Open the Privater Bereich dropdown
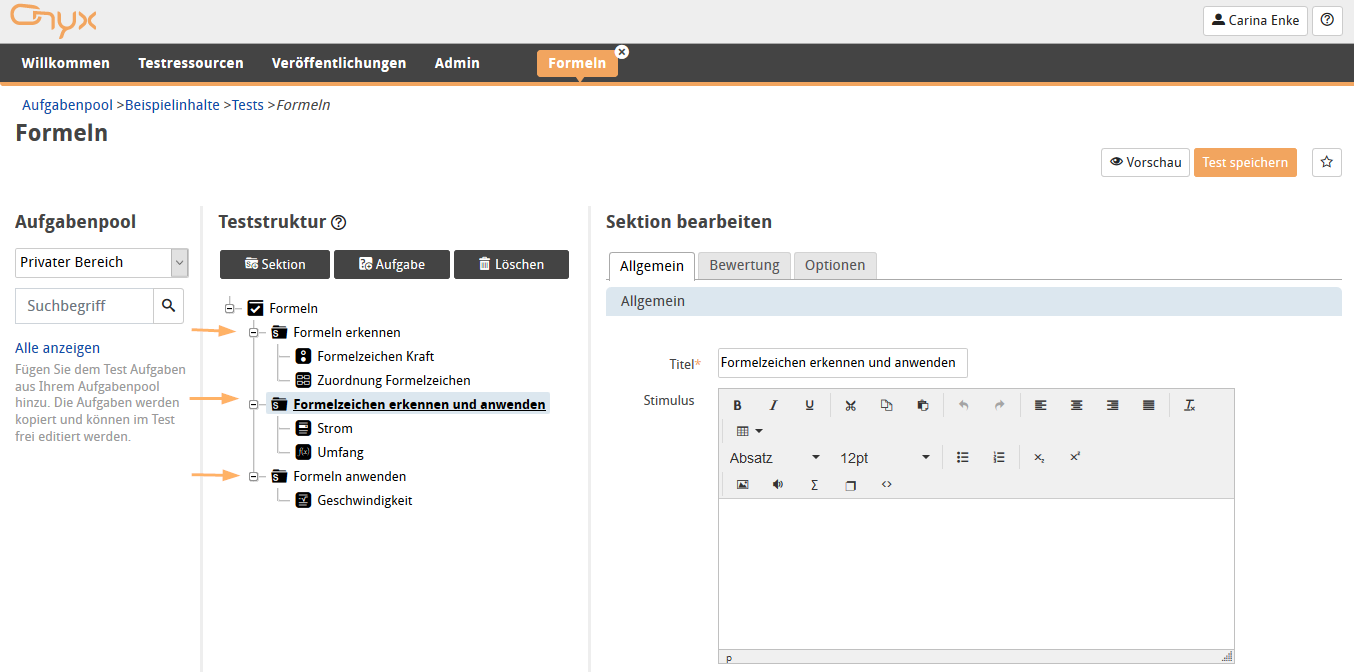The width and height of the screenshot is (1354, 672). point(101,262)
